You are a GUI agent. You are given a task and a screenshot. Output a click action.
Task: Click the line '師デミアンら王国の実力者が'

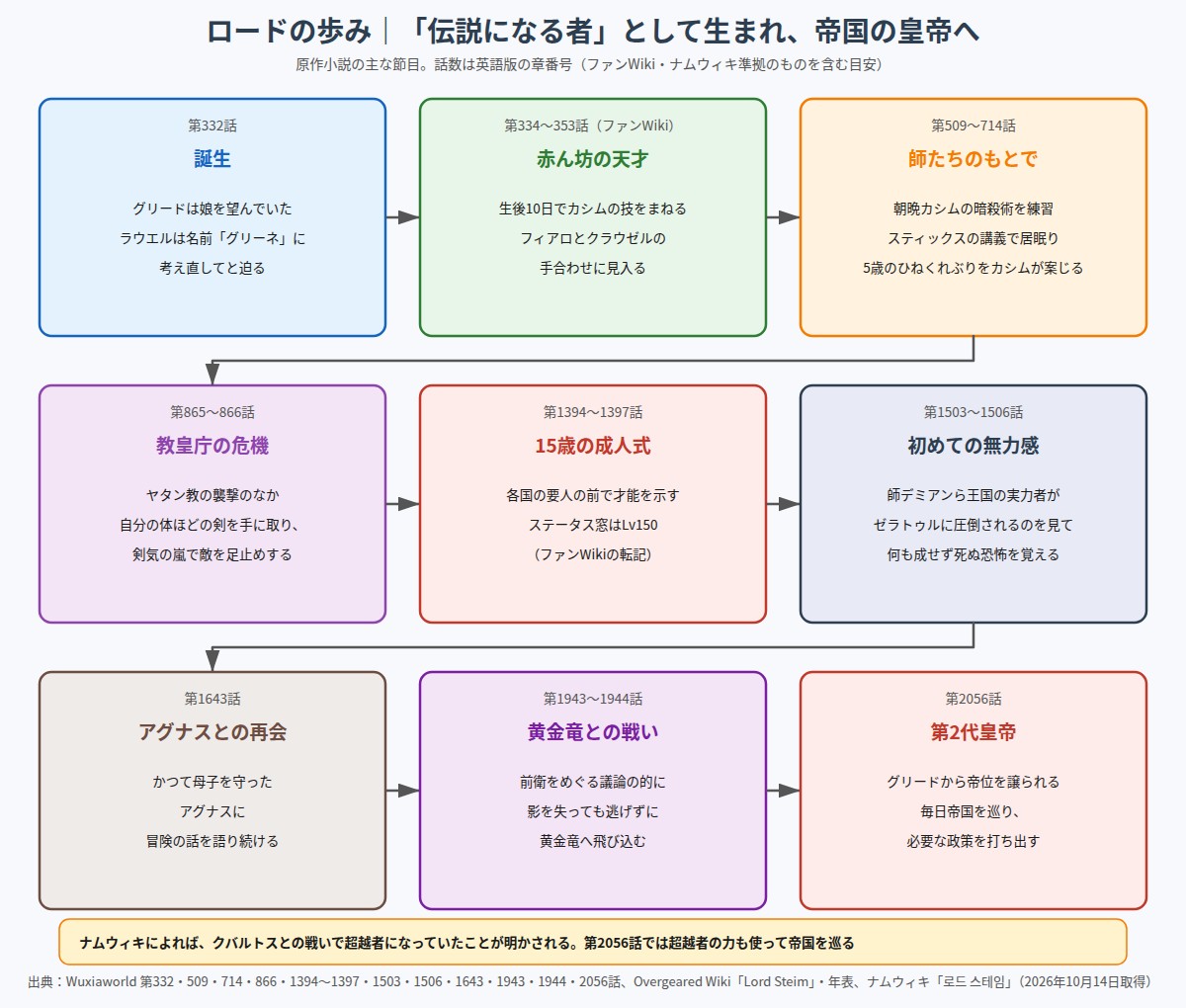pos(974,495)
